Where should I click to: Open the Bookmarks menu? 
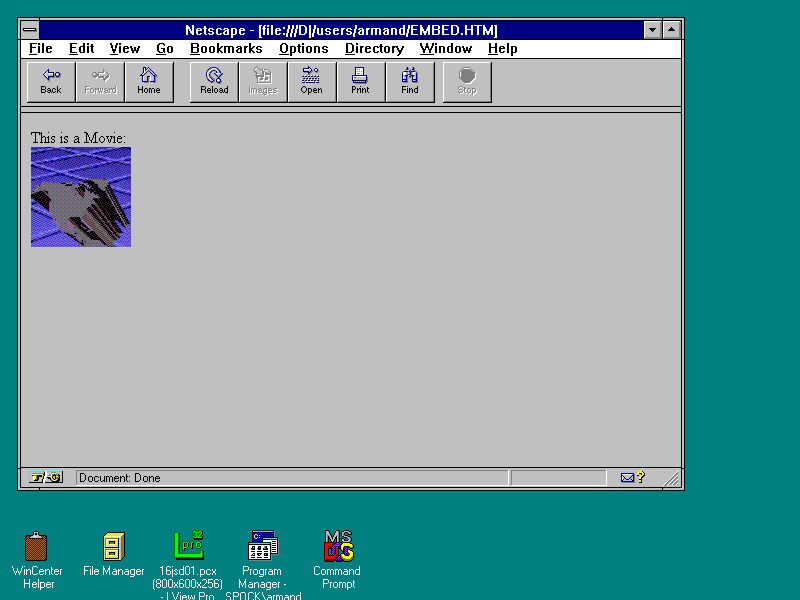[x=226, y=48]
